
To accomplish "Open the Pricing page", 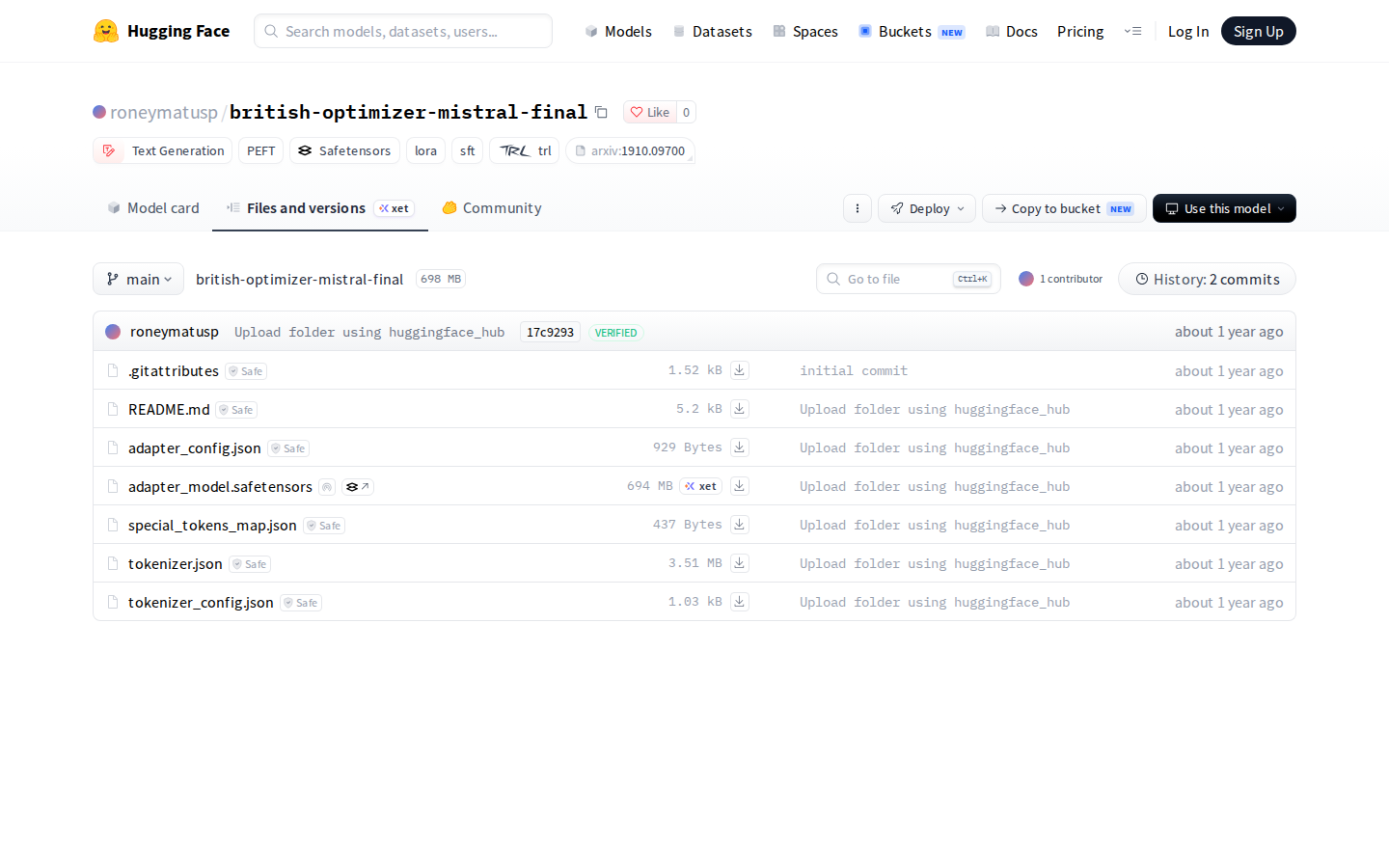I will [1080, 31].
